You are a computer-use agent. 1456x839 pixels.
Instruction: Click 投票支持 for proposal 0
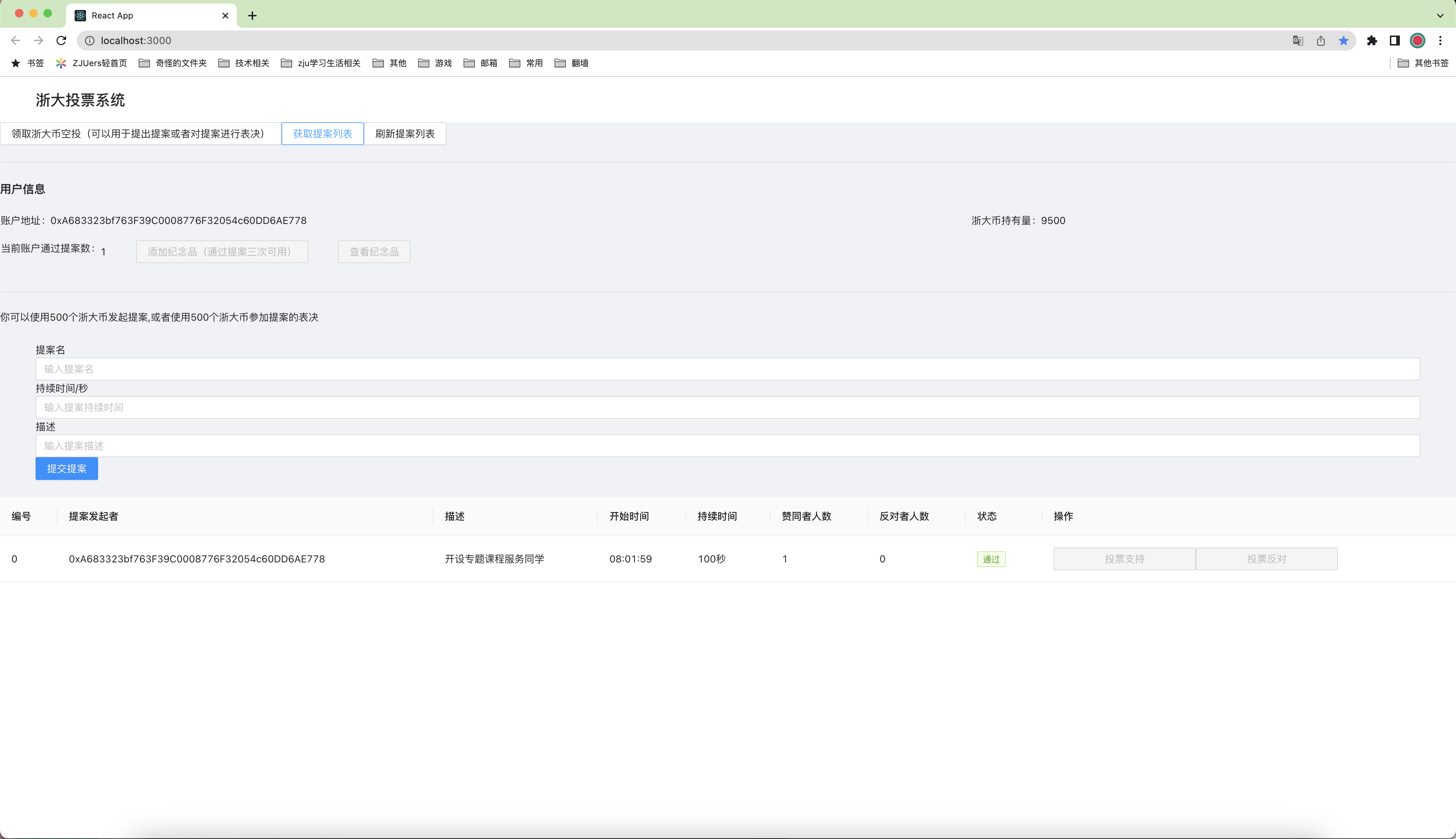(x=1124, y=559)
